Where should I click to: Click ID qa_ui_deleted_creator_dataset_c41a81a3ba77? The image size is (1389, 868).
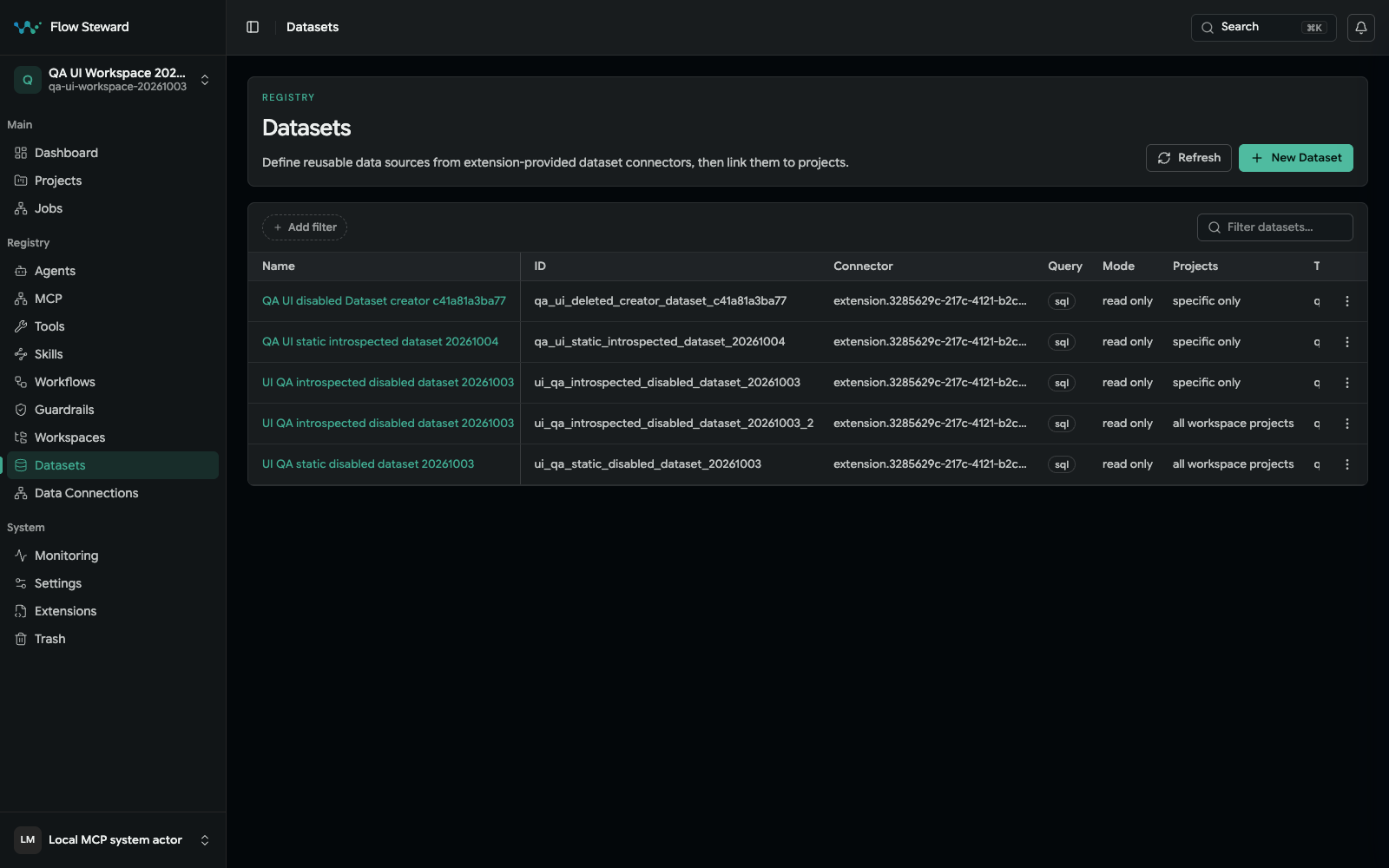point(661,301)
